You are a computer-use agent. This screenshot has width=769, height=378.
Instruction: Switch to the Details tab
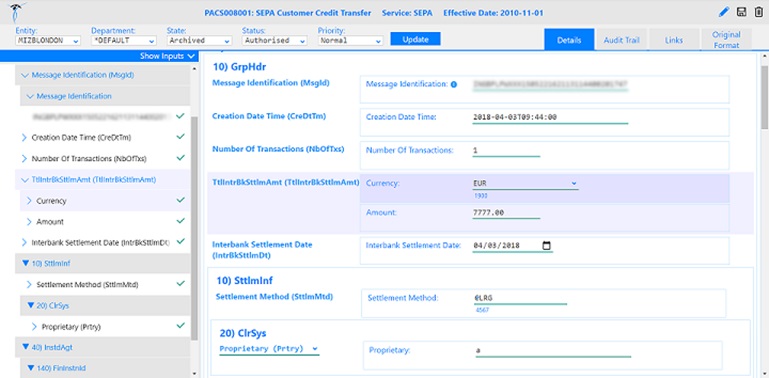pyautogui.click(x=569, y=40)
